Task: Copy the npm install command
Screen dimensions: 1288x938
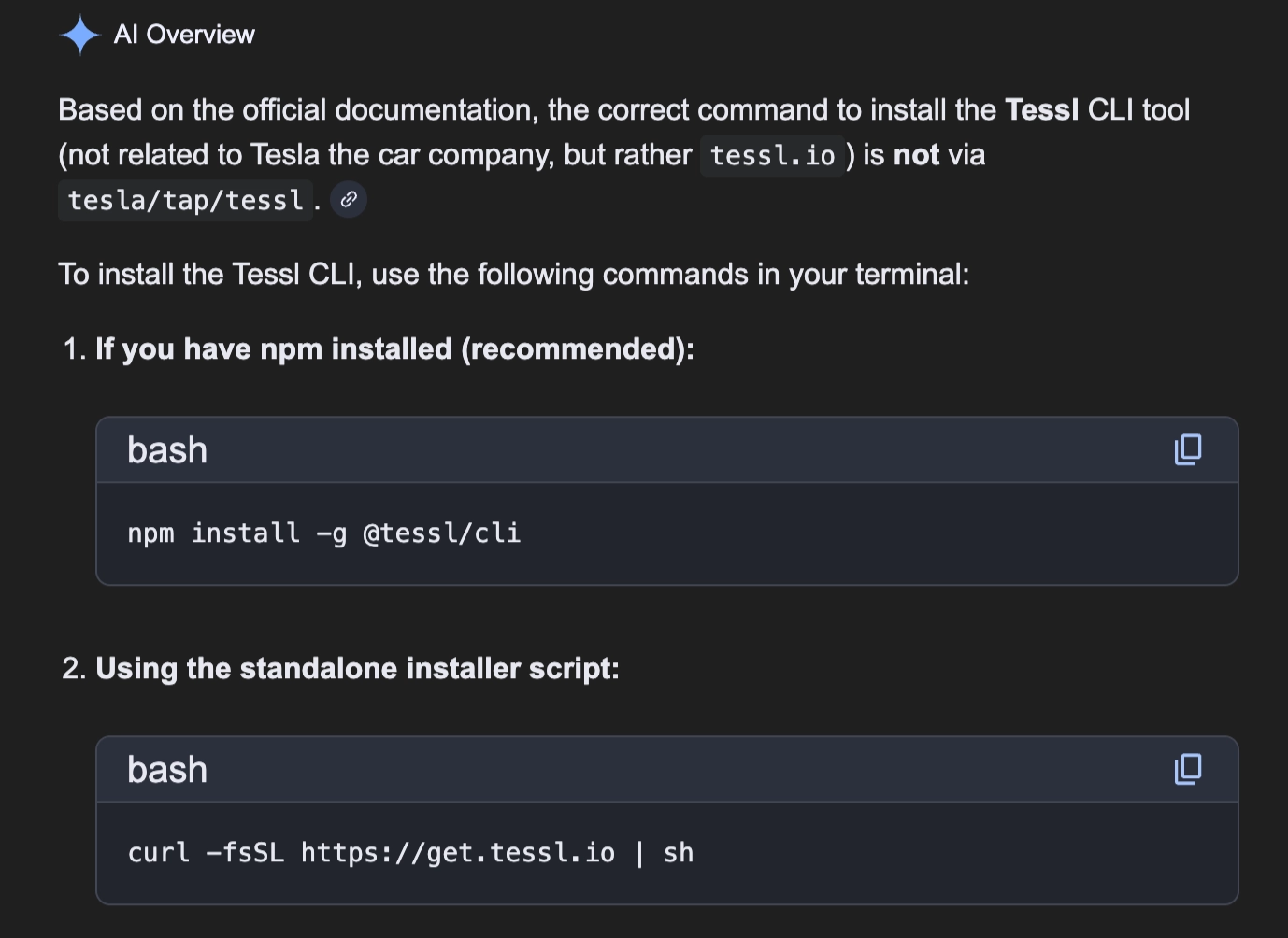Action: [1188, 449]
